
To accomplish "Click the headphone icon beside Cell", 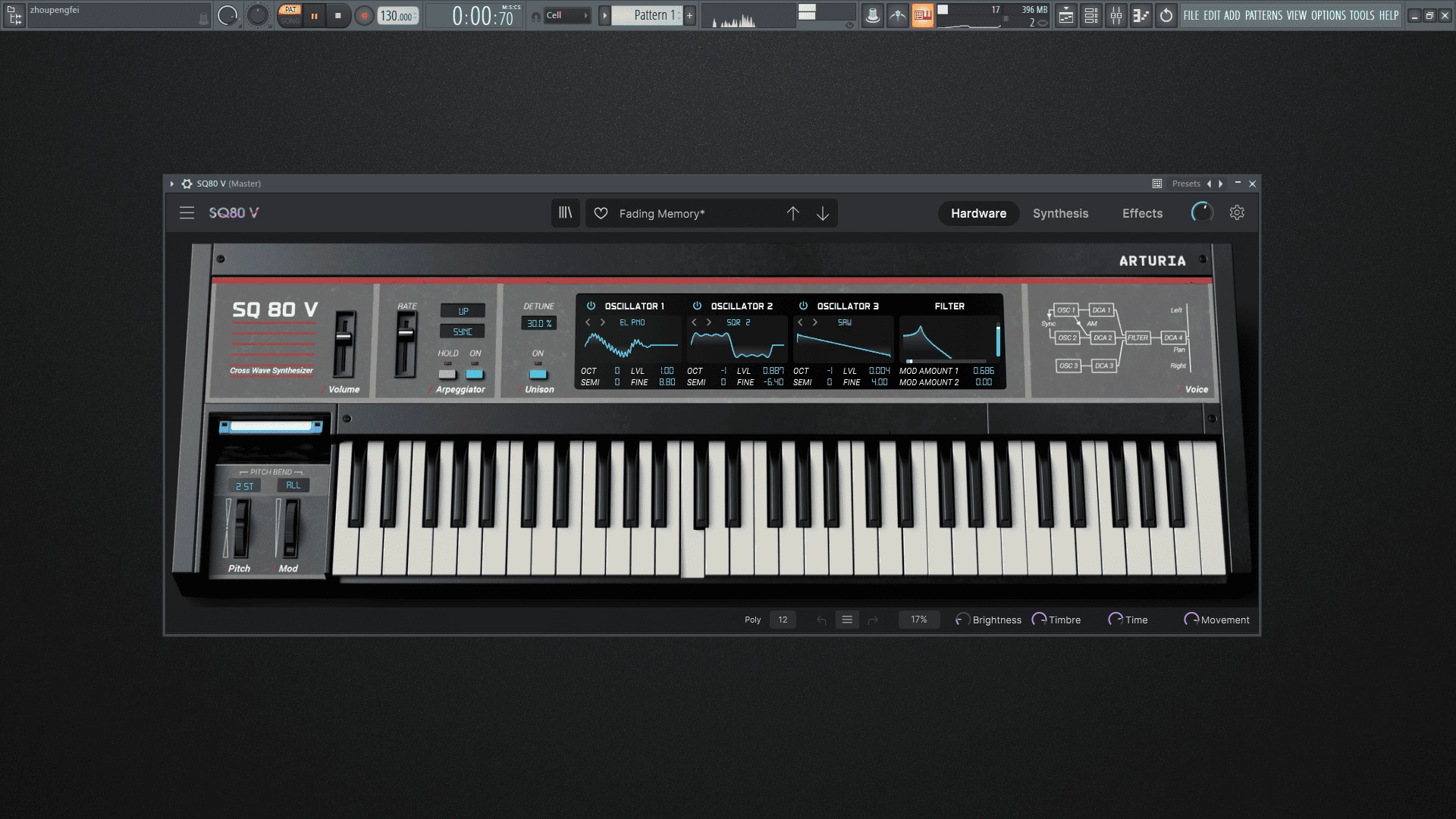I will [536, 16].
